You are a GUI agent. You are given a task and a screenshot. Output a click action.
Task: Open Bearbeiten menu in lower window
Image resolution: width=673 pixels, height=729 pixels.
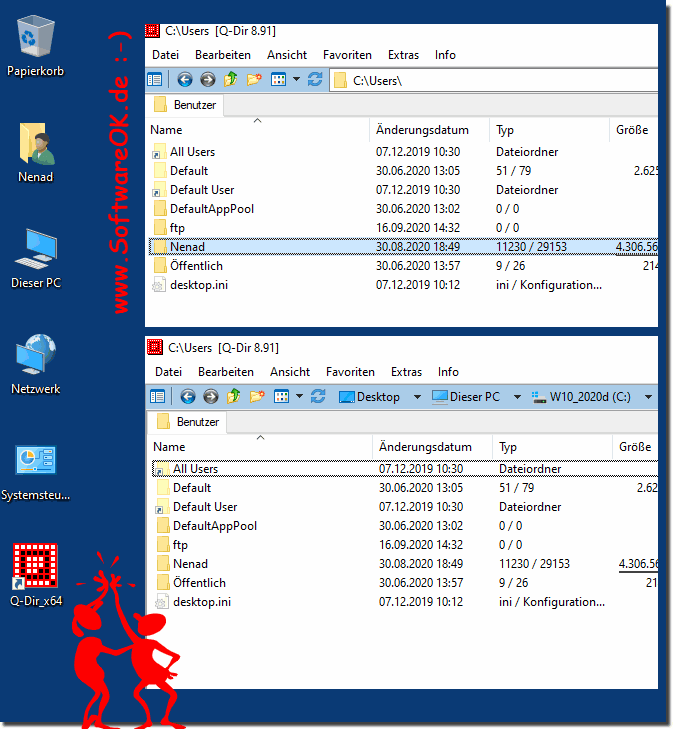226,372
